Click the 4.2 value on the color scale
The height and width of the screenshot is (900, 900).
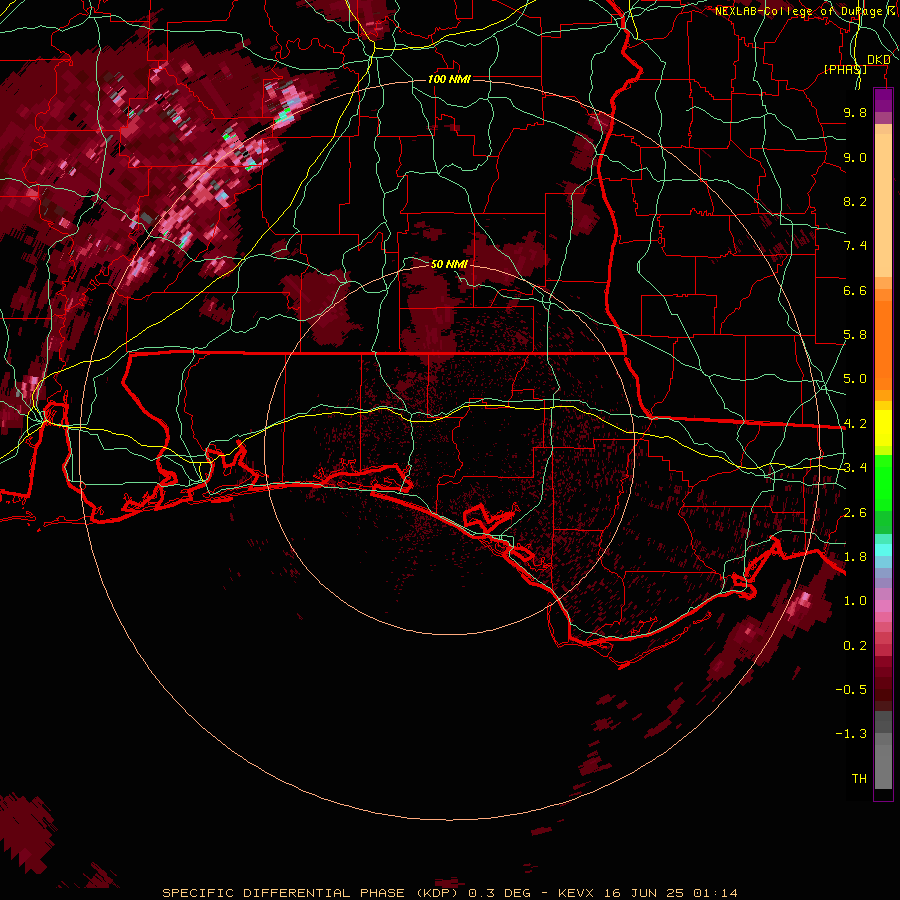point(855,424)
